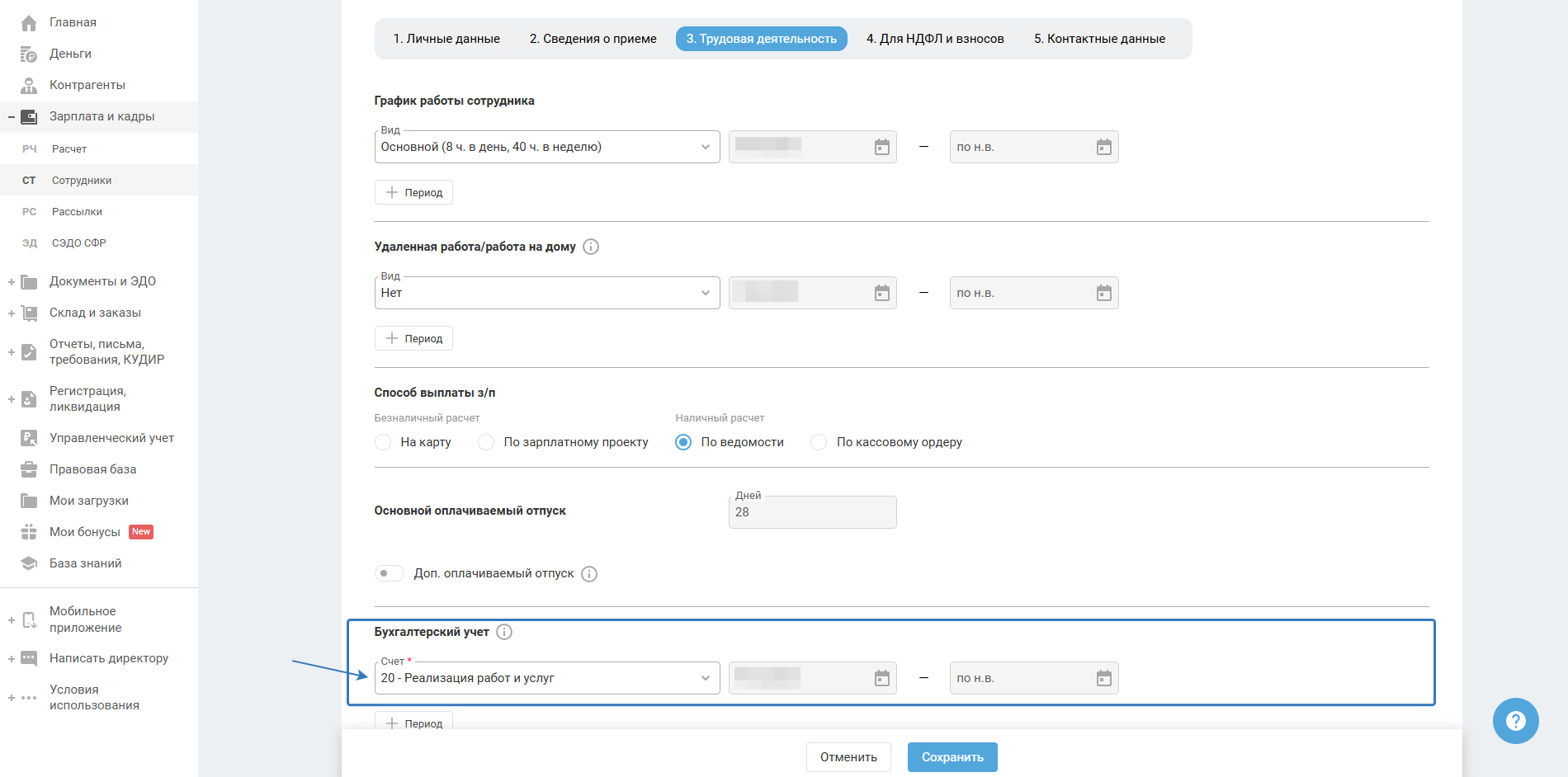The height and width of the screenshot is (777, 1568).
Task: Open calendar for work schedule start date
Action: [x=881, y=147]
